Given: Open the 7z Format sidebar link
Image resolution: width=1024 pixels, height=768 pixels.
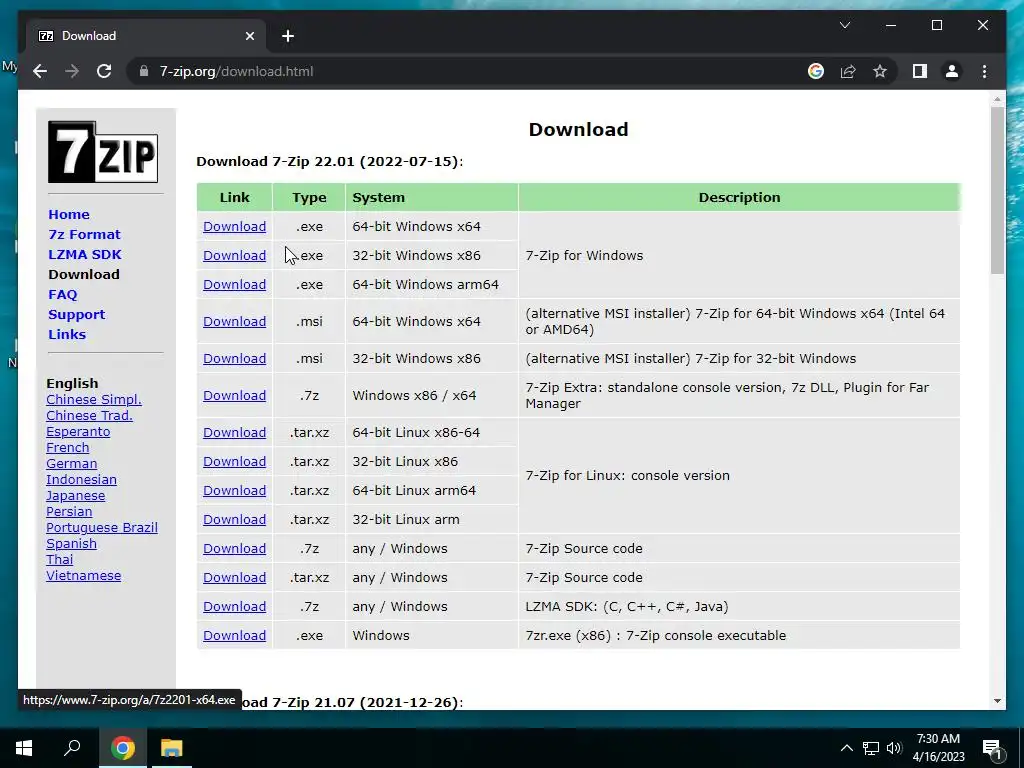Looking at the screenshot, I should point(84,234).
